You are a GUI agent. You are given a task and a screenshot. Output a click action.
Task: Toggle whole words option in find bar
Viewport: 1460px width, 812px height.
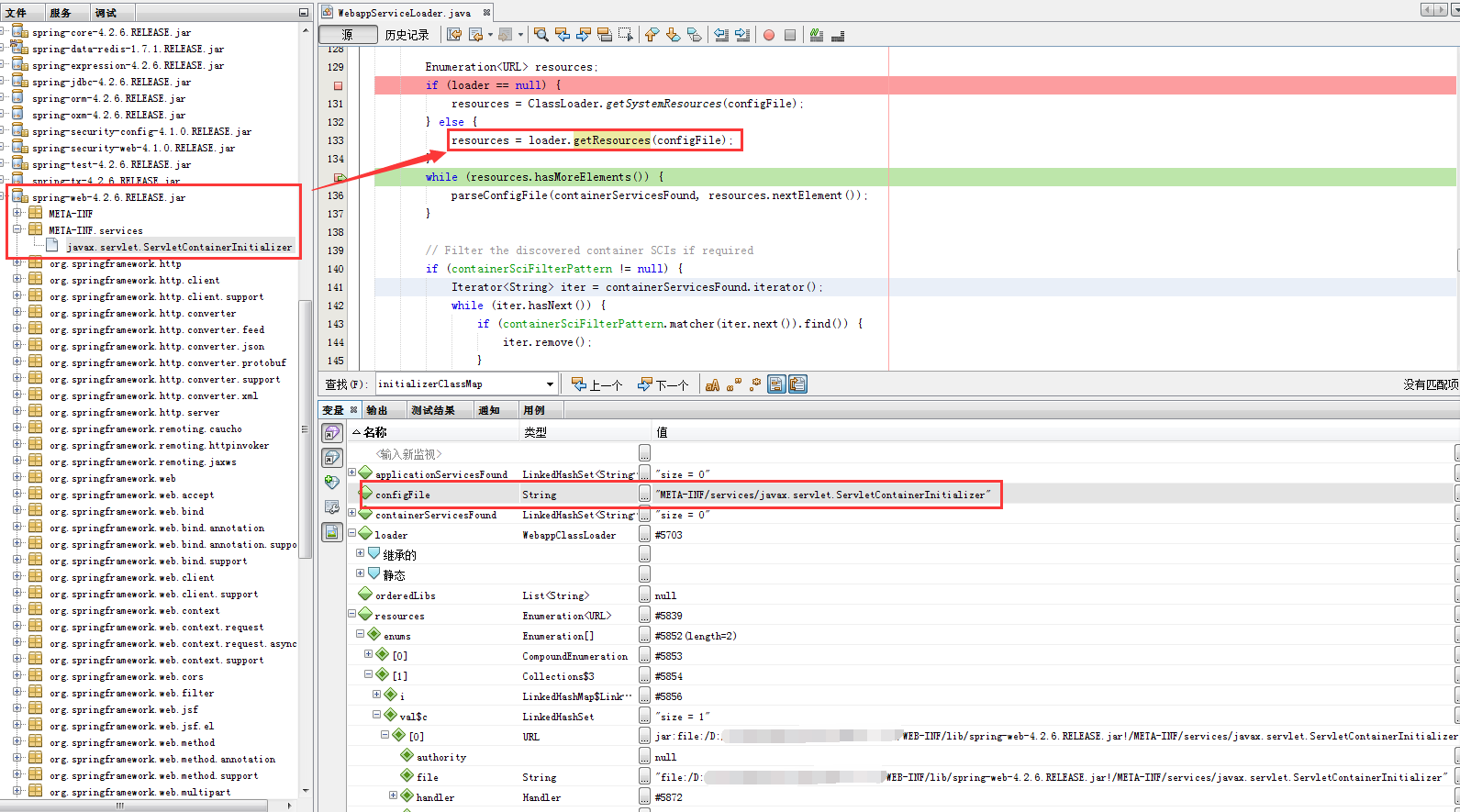point(733,384)
